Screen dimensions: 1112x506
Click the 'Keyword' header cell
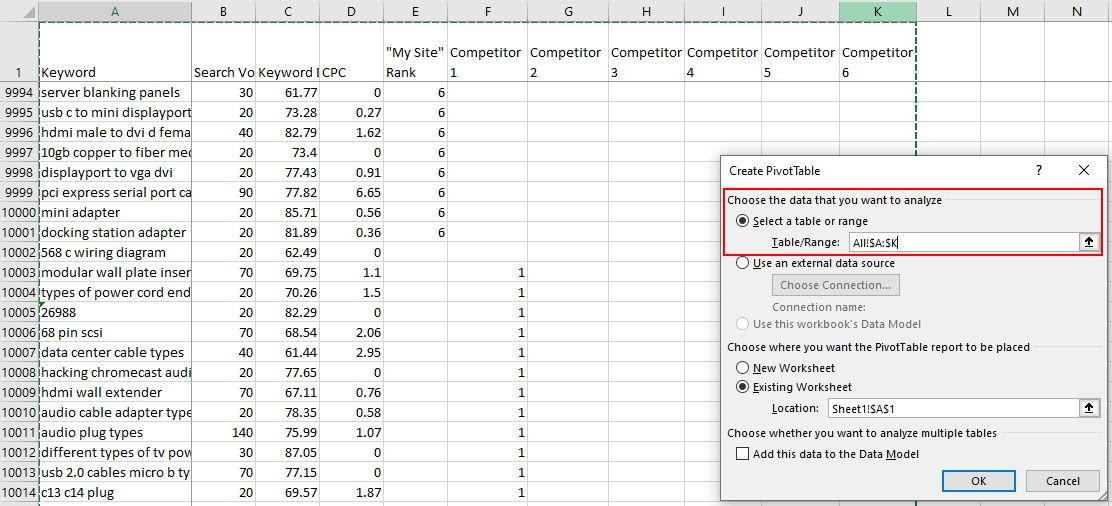[115, 72]
